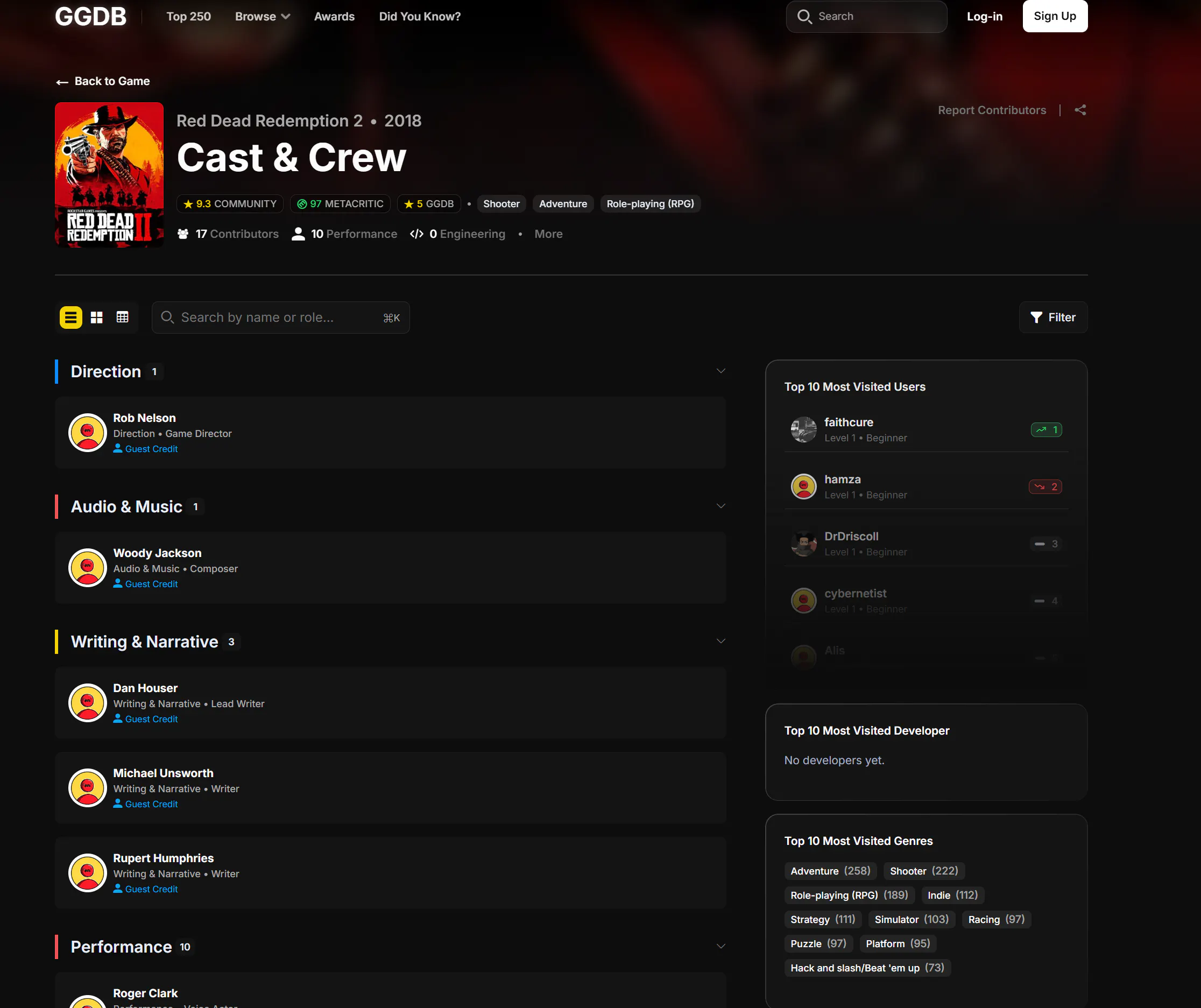Click the Red Dead Redemption 2 cover art

[109, 175]
